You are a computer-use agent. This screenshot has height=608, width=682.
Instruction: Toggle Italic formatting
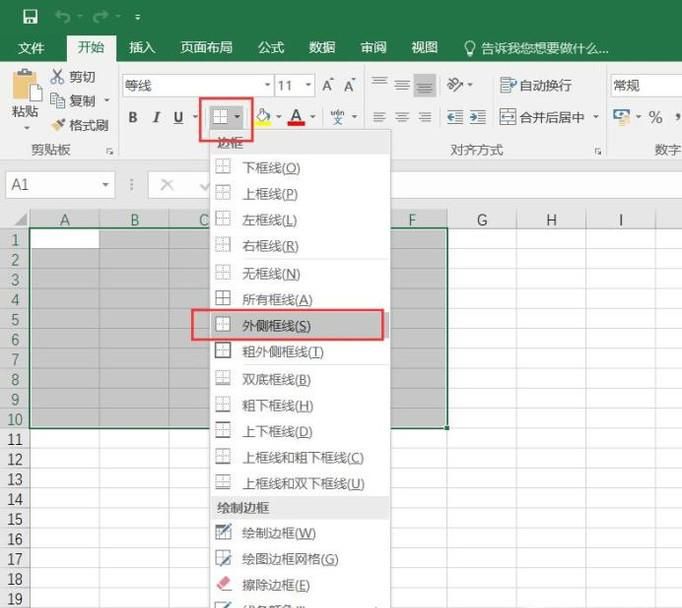pos(156,117)
